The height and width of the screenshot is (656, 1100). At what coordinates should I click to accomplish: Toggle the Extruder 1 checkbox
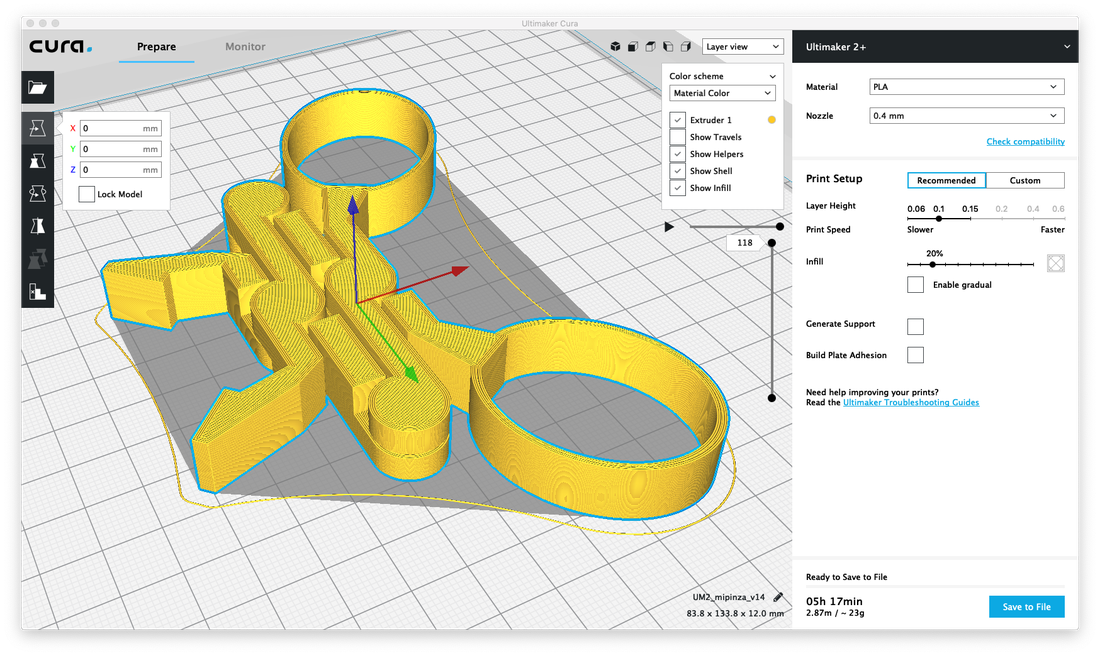(678, 120)
